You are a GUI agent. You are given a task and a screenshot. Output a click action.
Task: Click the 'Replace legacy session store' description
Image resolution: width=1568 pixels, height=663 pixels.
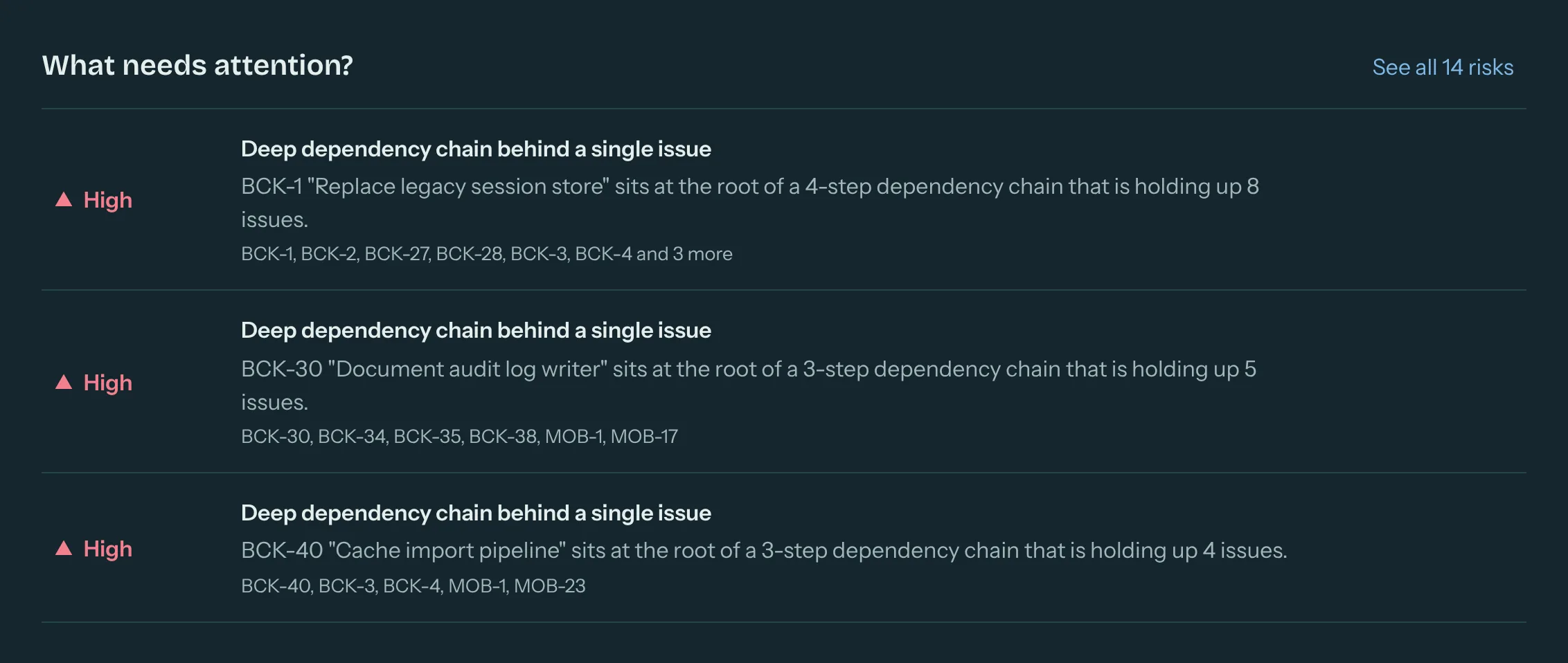click(x=750, y=203)
